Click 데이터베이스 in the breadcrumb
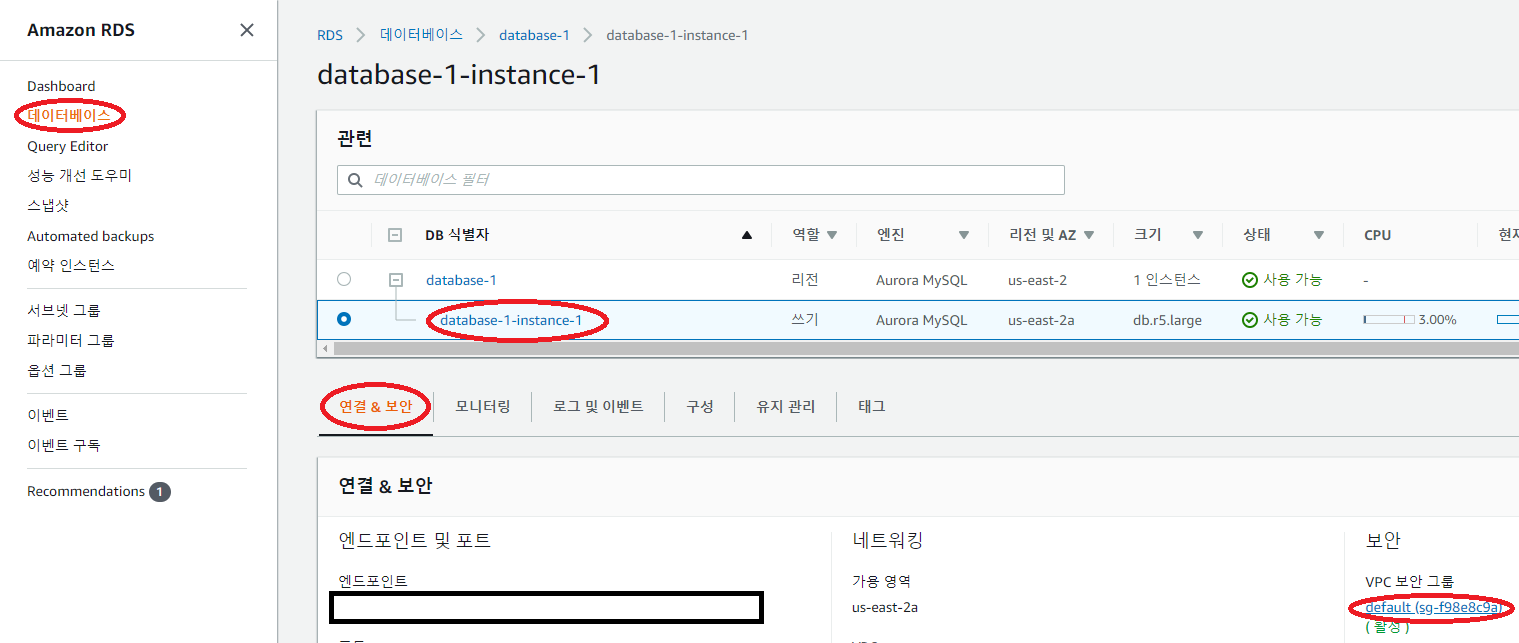The image size is (1519, 643). 421,35
